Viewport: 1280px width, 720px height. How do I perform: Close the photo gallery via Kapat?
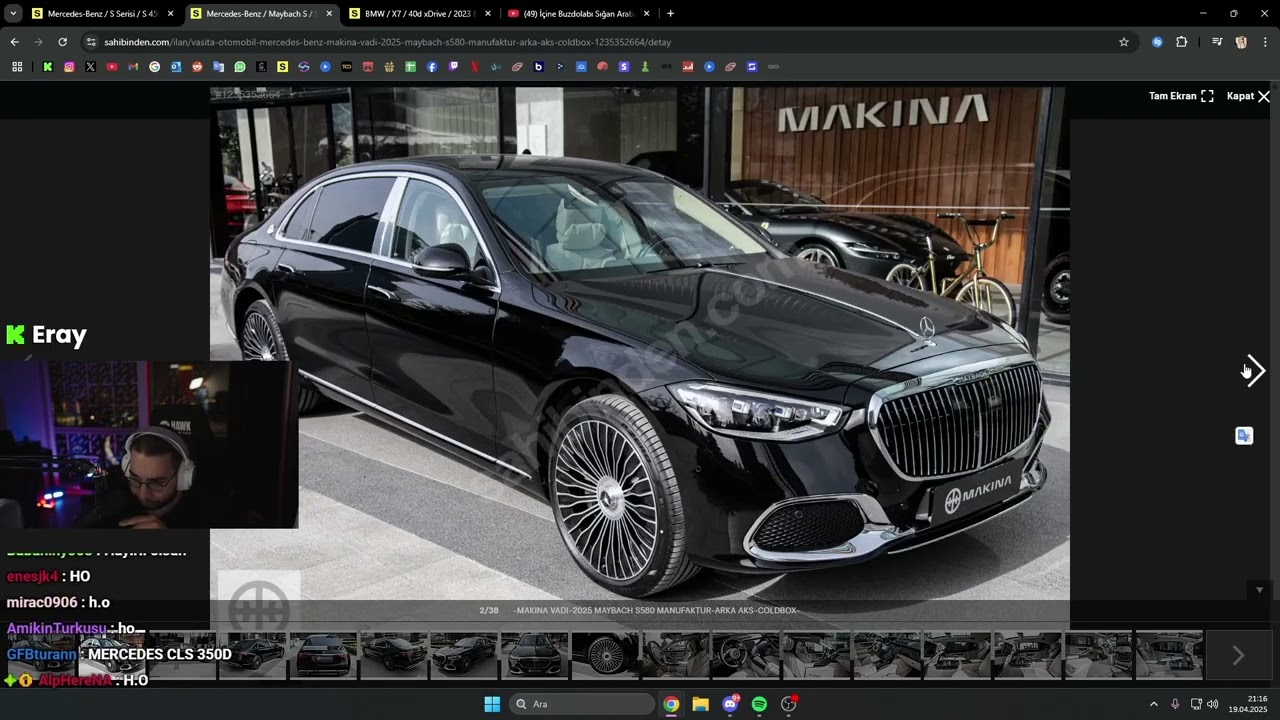1248,96
